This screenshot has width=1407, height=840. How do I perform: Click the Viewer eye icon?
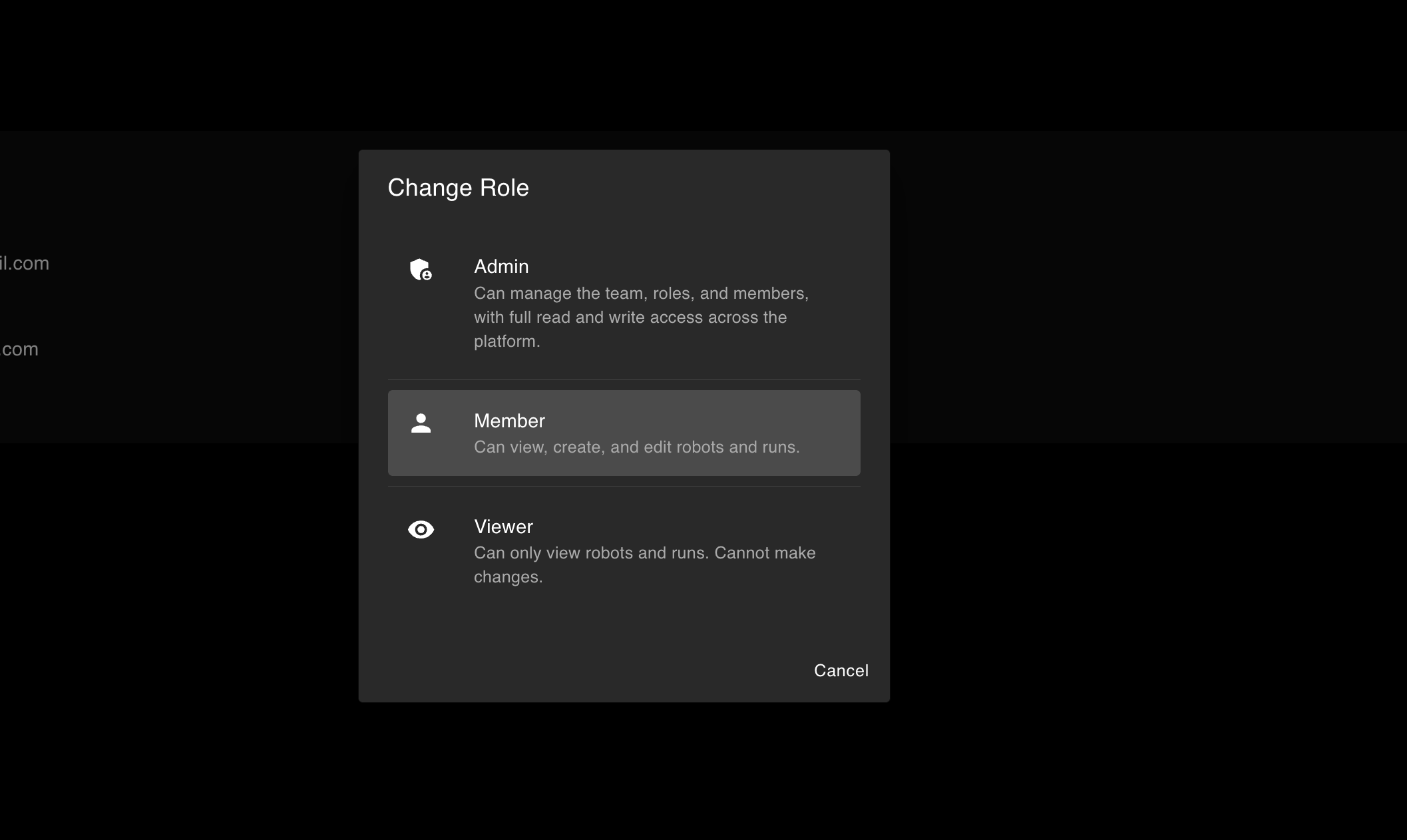click(421, 529)
